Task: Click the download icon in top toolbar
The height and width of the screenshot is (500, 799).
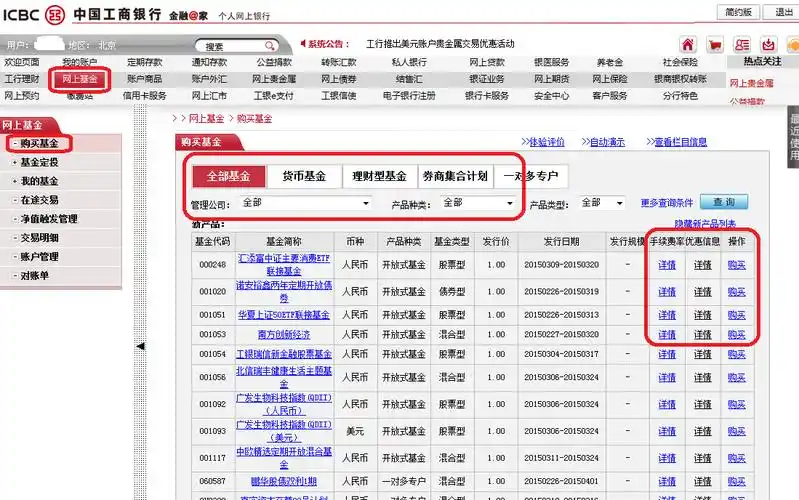Action: point(768,45)
